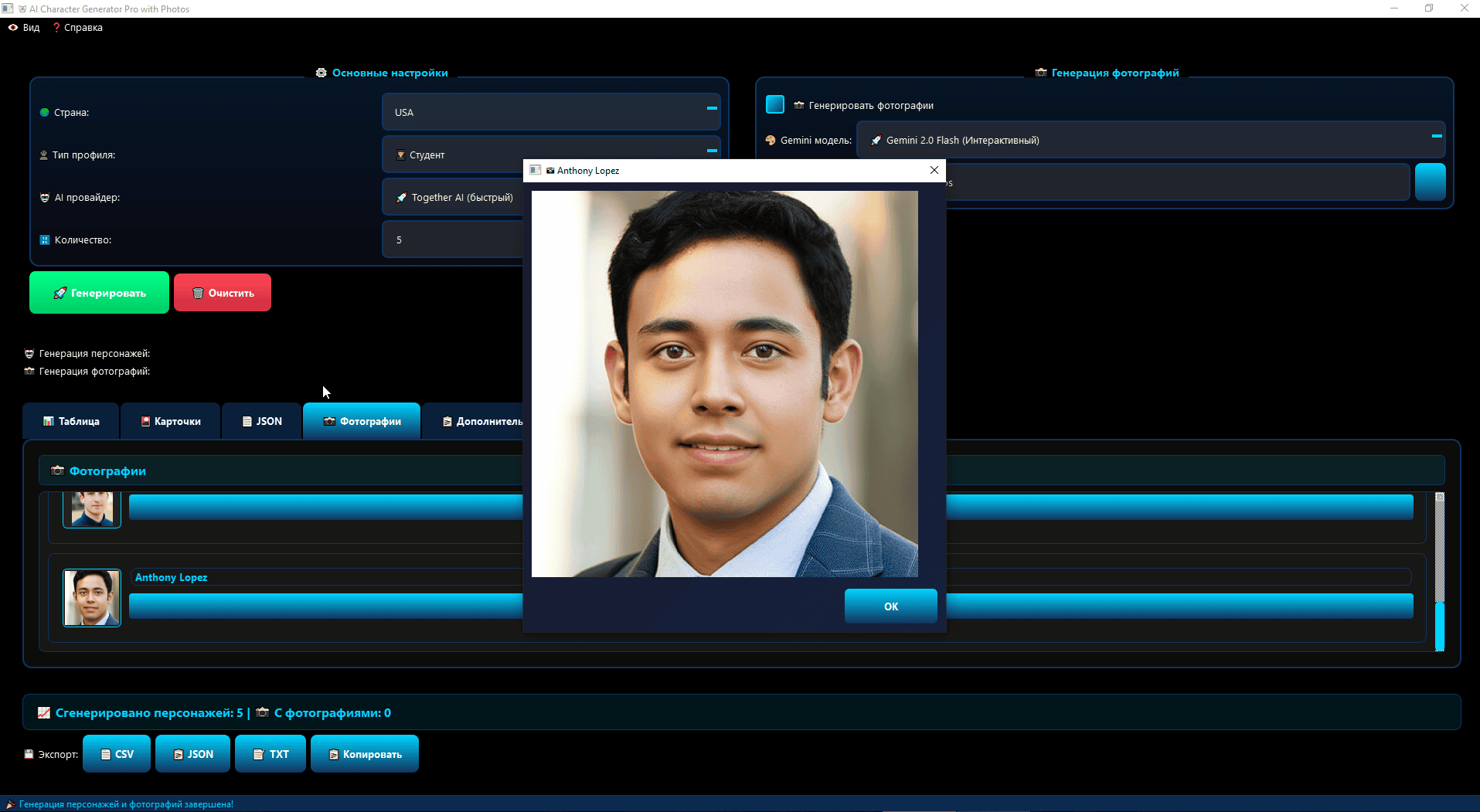
Task: Click the robot icon beside Генерация персонажей
Action: pos(29,353)
